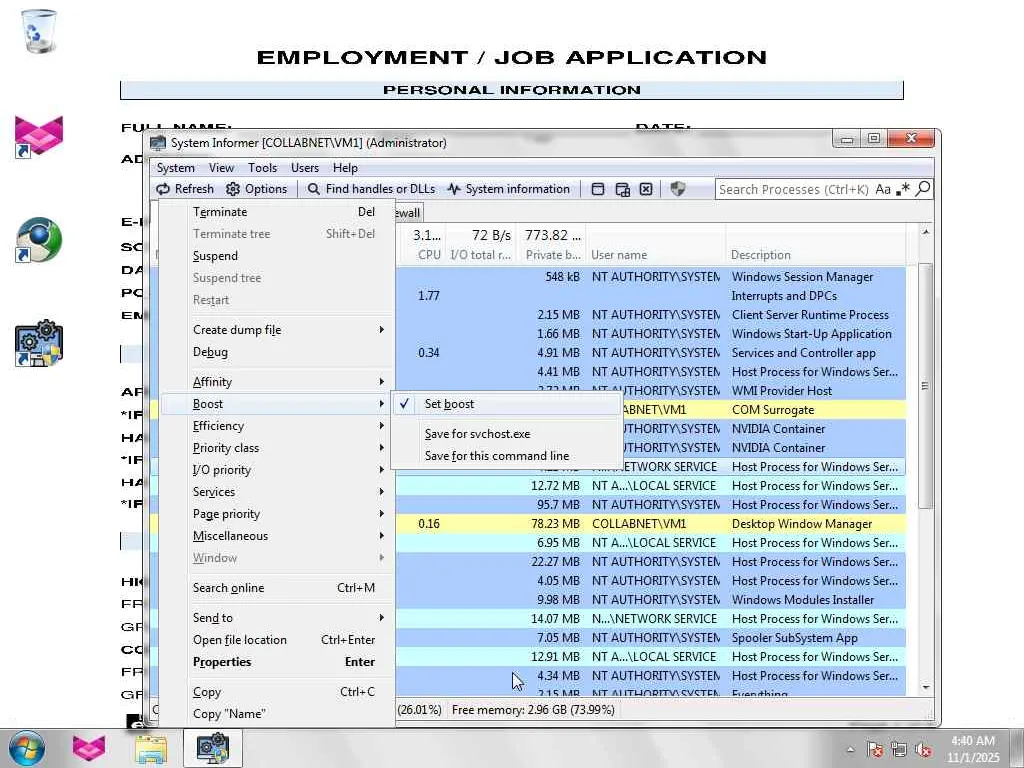The height and width of the screenshot is (768, 1024).
Task: Select Copy in context menu
Action: (x=278, y=692)
